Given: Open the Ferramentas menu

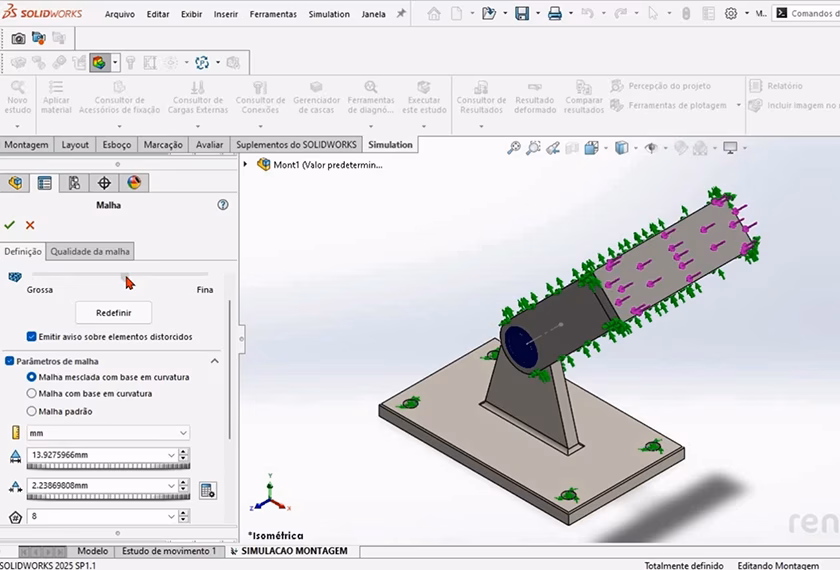Looking at the screenshot, I should click(x=273, y=14).
